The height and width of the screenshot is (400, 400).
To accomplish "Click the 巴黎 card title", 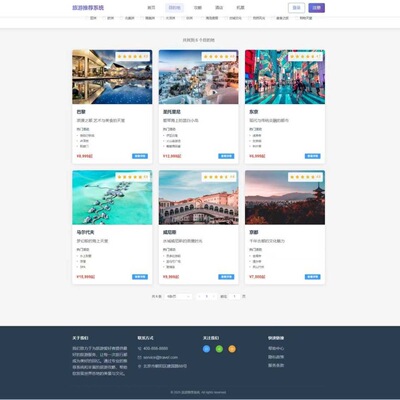I will [81, 112].
